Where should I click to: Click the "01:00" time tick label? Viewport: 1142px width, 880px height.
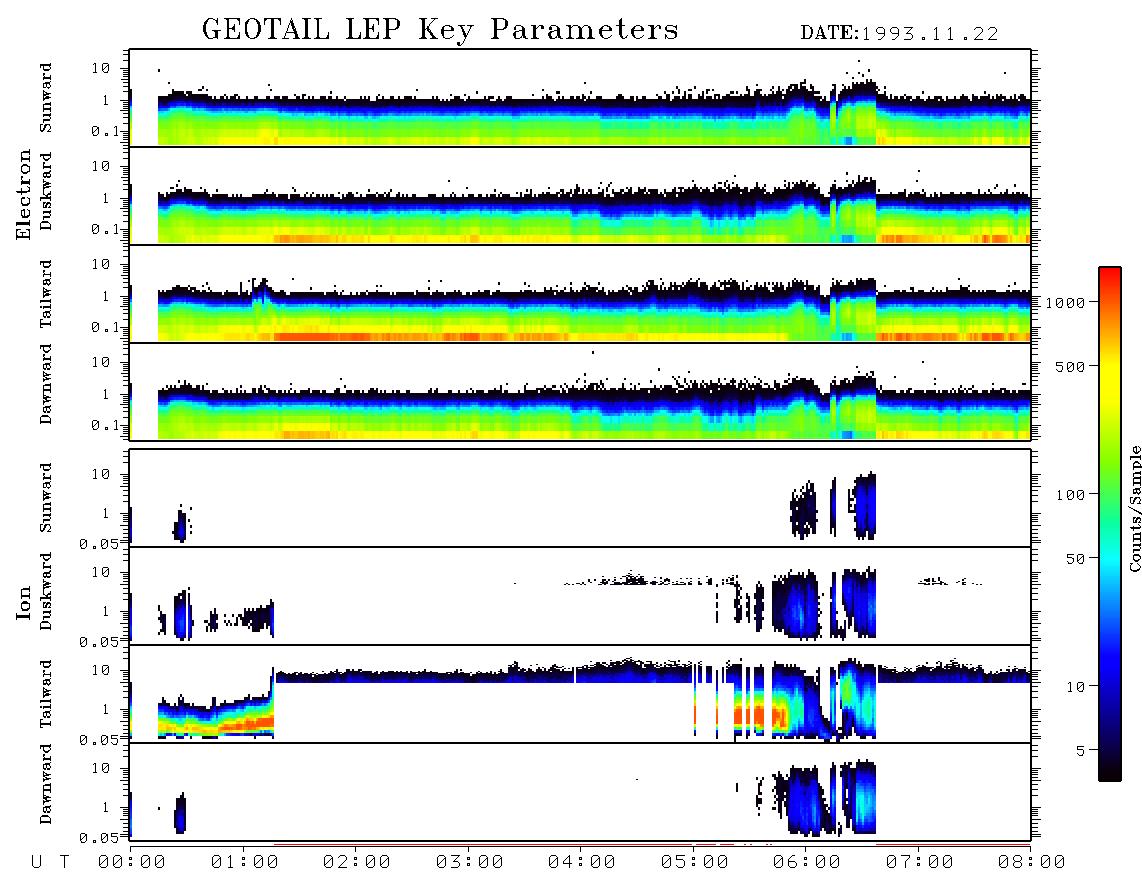pos(244,863)
